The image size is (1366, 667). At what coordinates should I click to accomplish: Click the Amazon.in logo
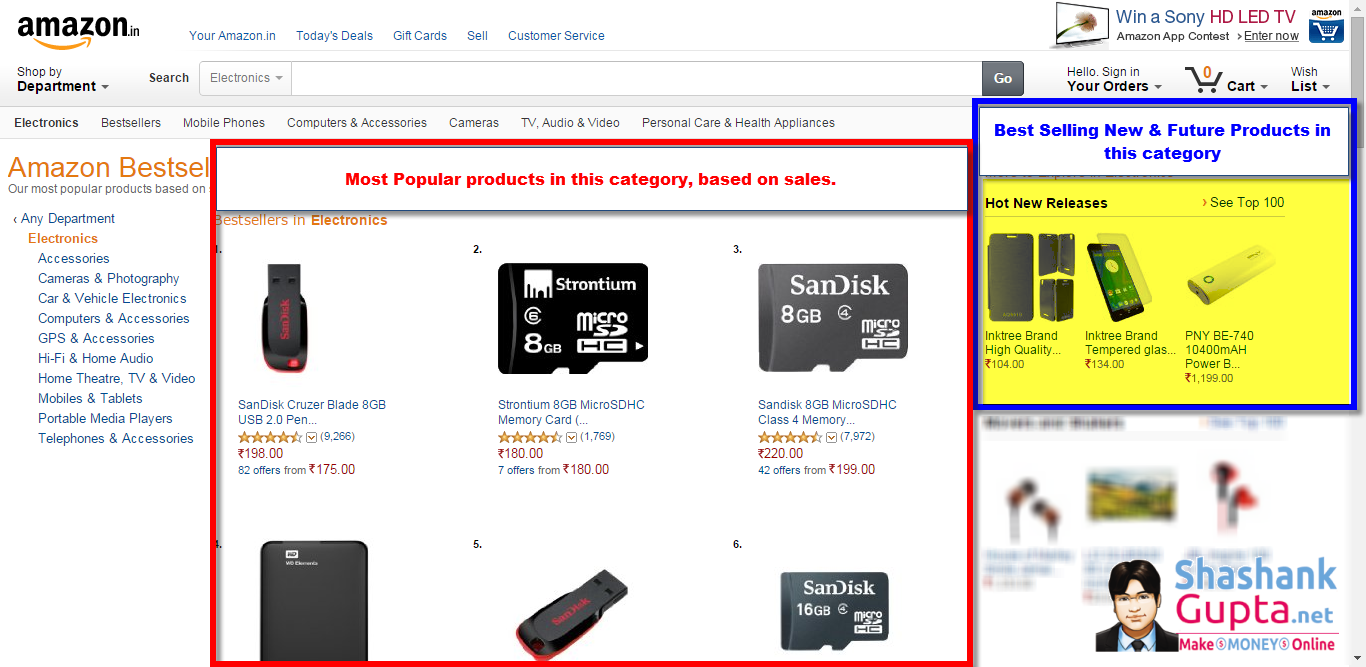pyautogui.click(x=78, y=31)
